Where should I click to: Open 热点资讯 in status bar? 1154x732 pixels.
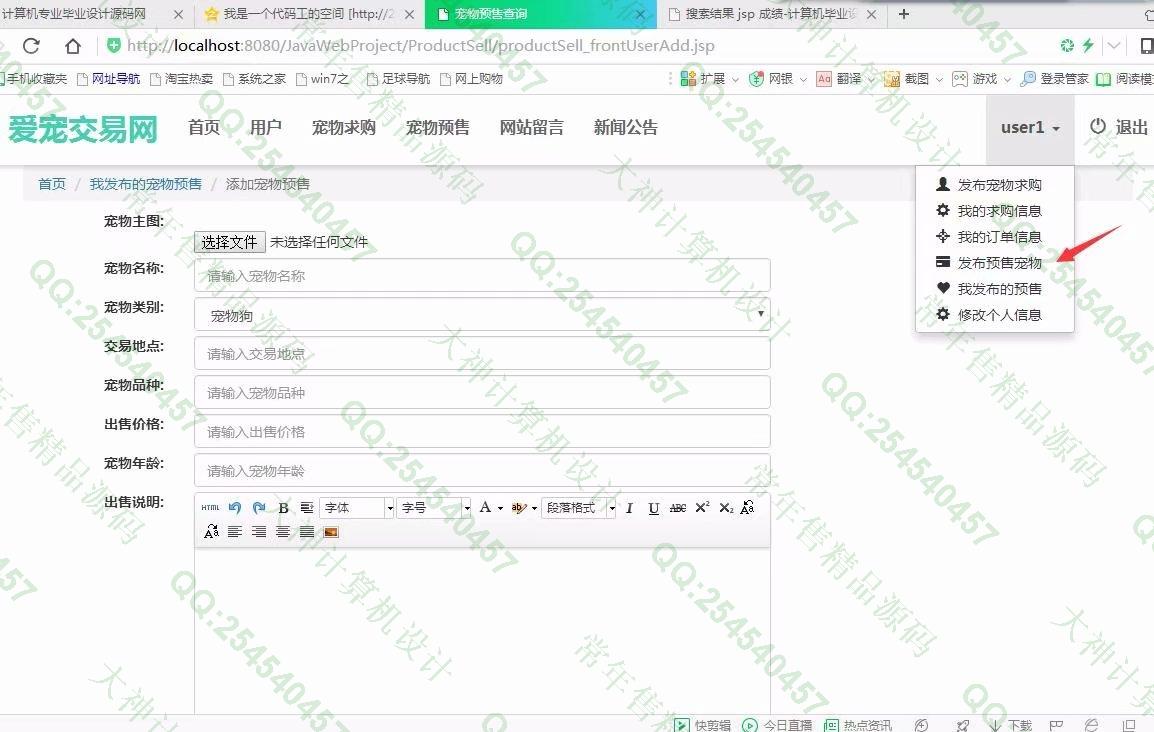coord(858,725)
